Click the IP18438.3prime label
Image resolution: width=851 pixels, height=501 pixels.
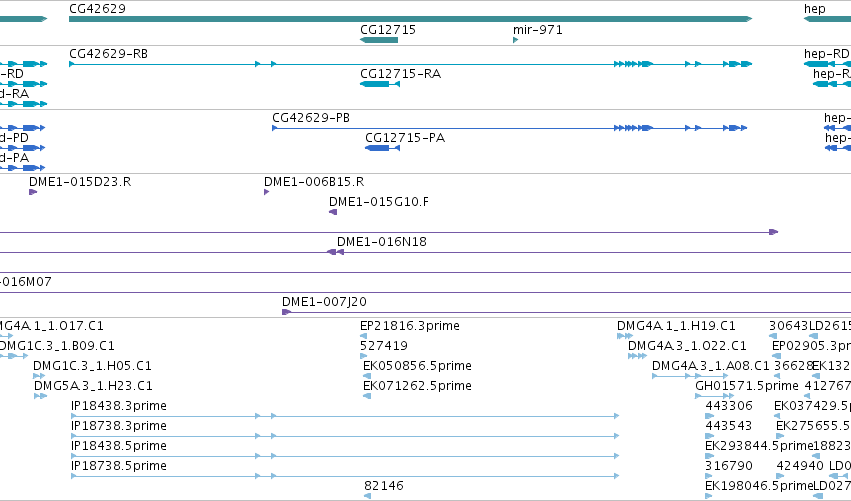click(x=119, y=405)
